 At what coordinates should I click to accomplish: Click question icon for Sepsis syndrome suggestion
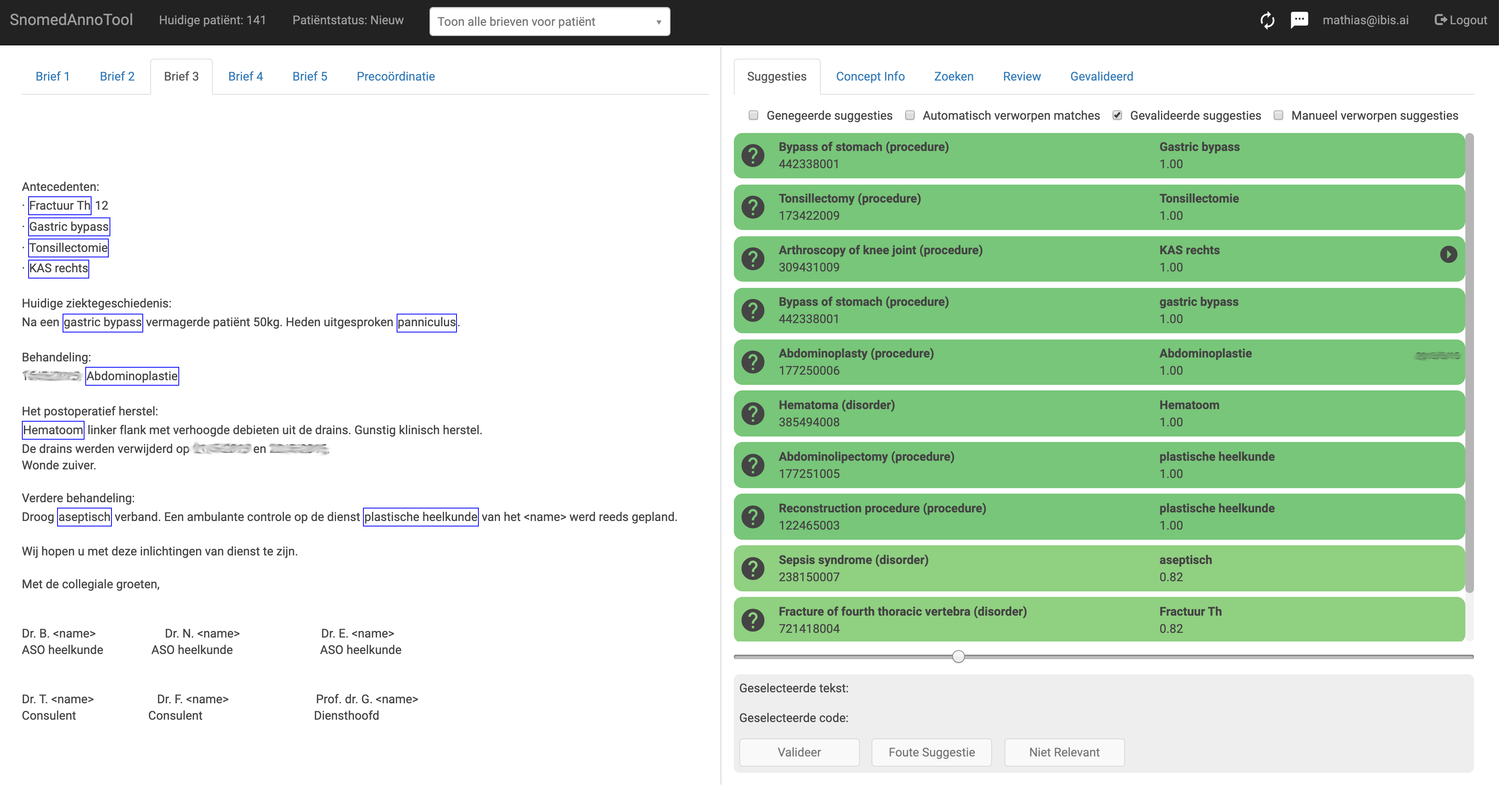pos(753,568)
